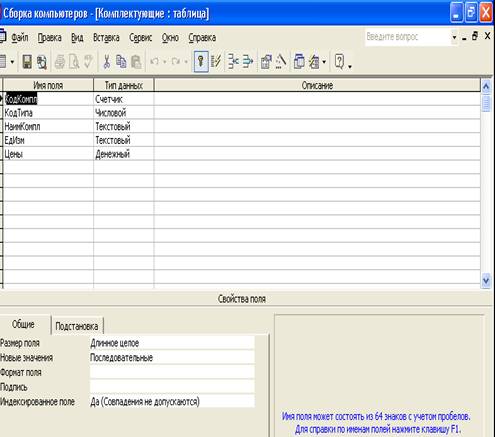Click the Insert Rows icon
The width and height of the screenshot is (495, 437).
point(233,62)
